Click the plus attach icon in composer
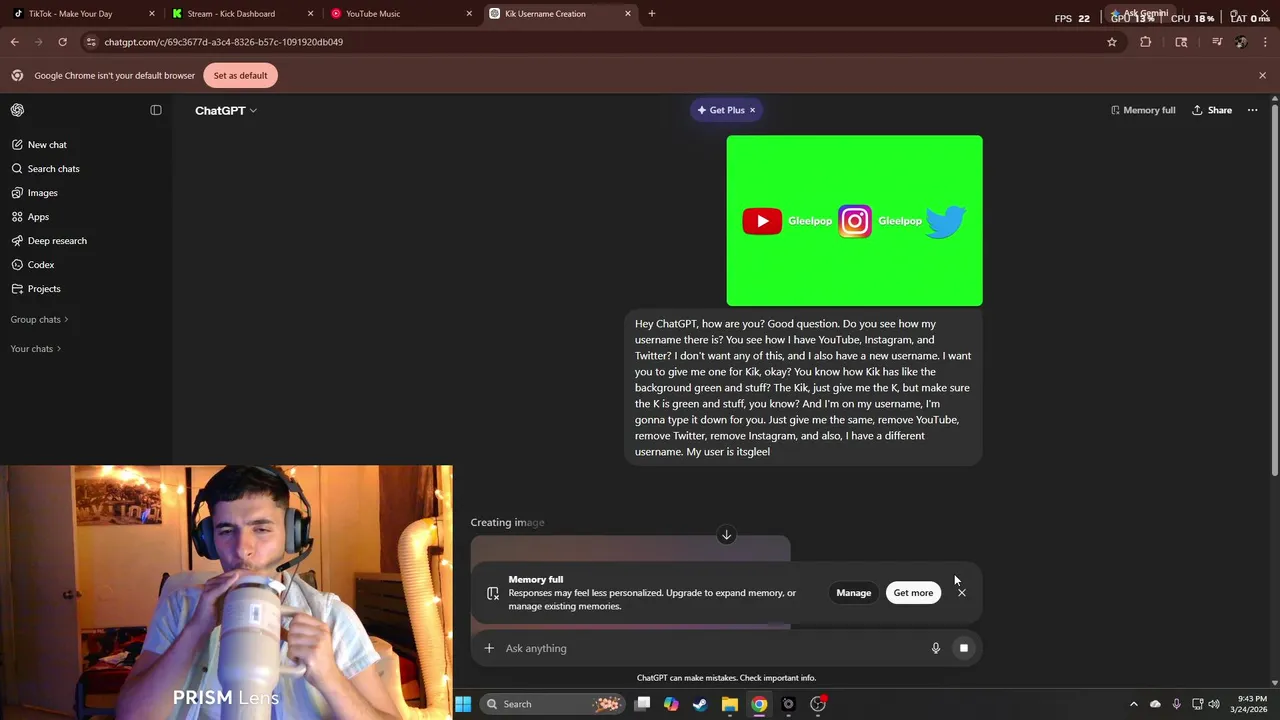1280x720 pixels. point(489,648)
